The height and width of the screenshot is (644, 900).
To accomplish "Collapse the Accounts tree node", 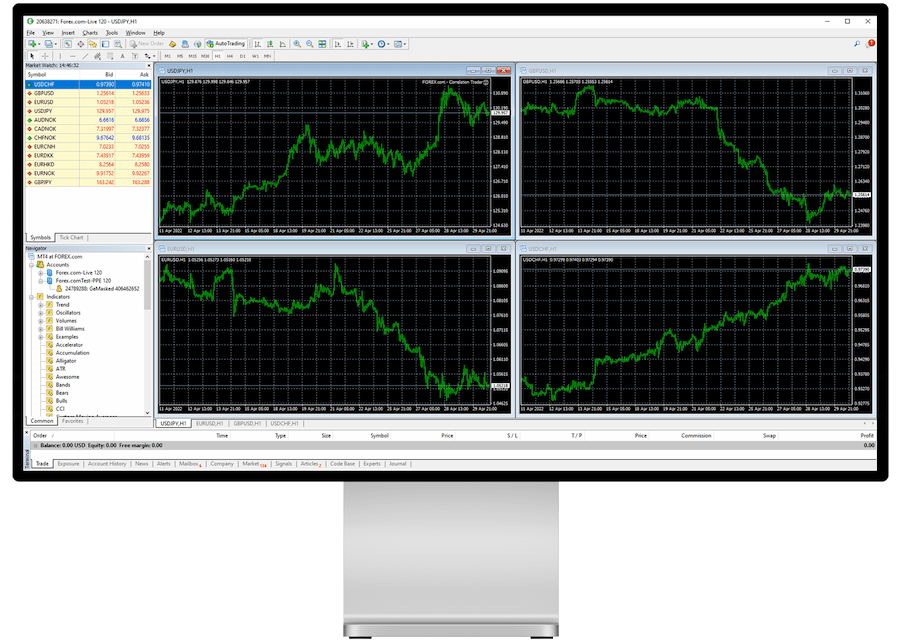I will [x=32, y=265].
